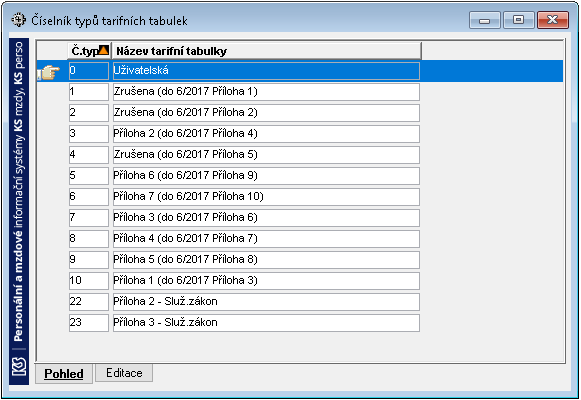
Task: Select Příloha 4 (do 6/2017 Příloha 7)
Action: [x=266, y=239]
